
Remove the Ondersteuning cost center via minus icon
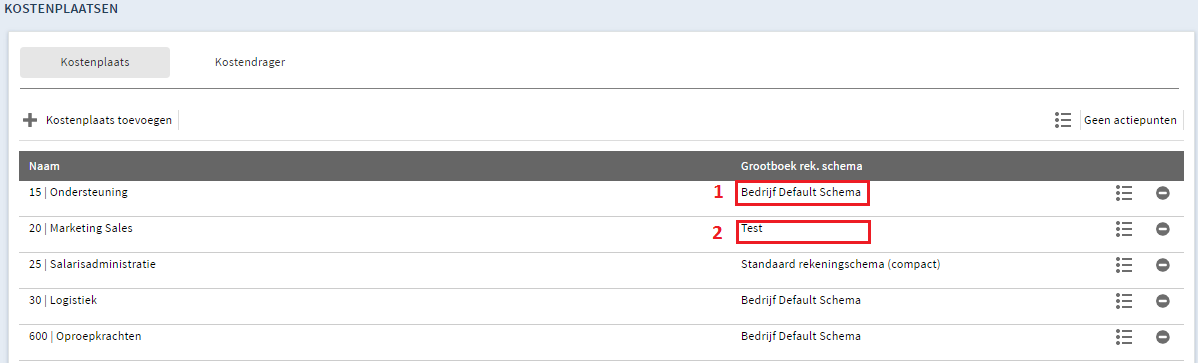coord(1163,193)
